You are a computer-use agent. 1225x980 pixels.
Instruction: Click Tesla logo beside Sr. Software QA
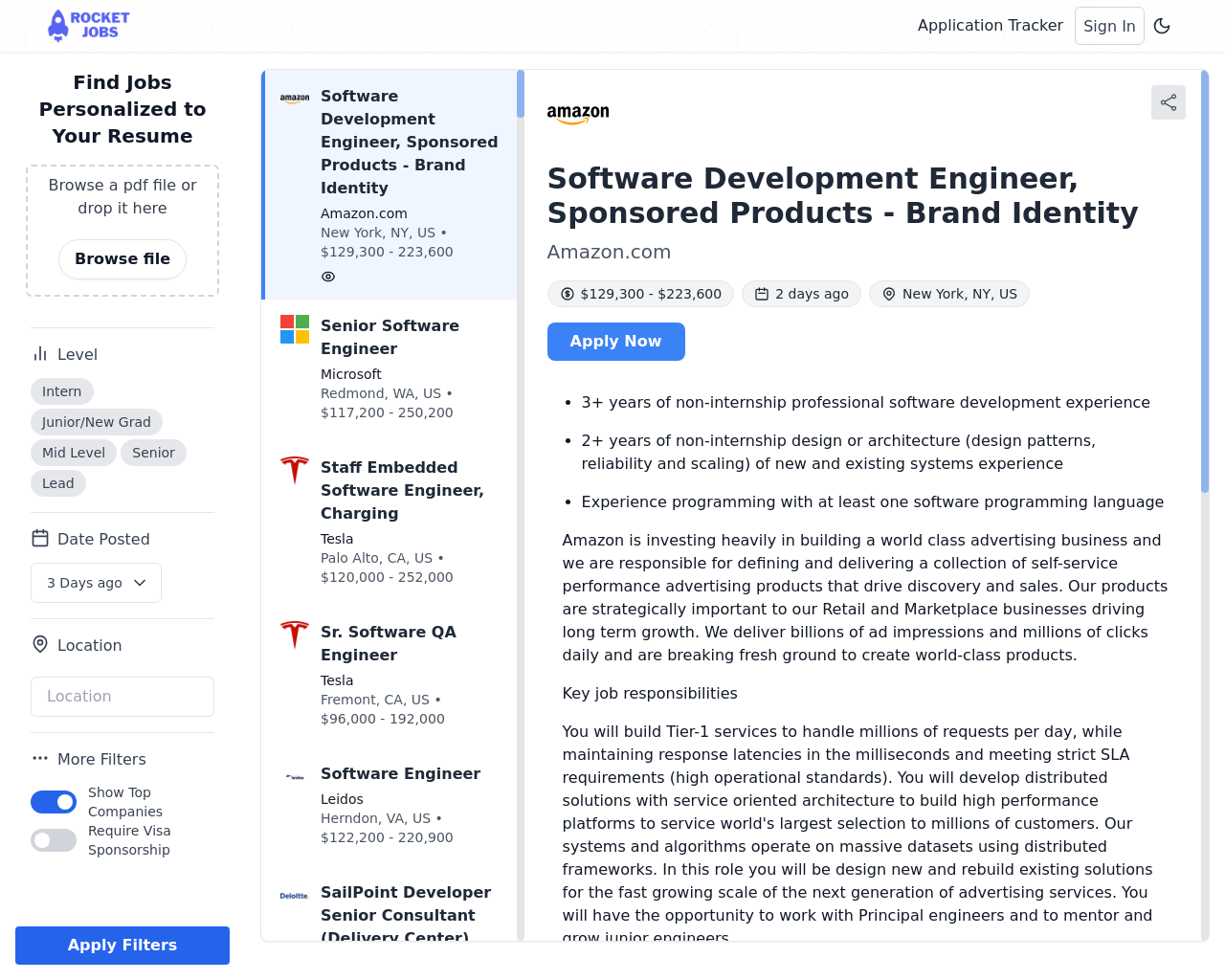tap(295, 635)
